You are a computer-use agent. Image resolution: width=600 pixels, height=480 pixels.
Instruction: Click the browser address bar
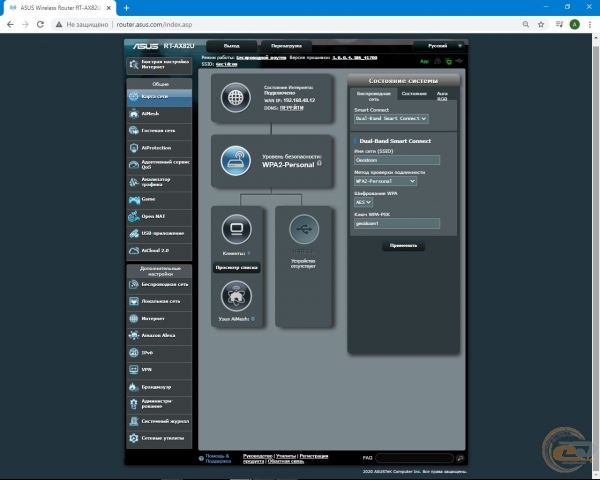pyautogui.click(x=287, y=24)
